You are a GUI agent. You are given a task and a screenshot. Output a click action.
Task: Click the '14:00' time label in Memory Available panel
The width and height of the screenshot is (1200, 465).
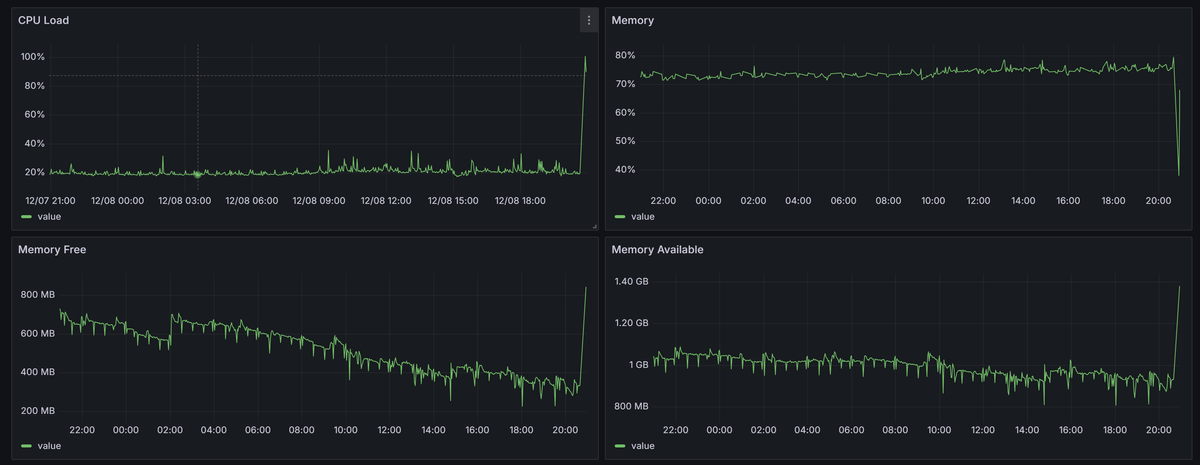tap(1026, 430)
